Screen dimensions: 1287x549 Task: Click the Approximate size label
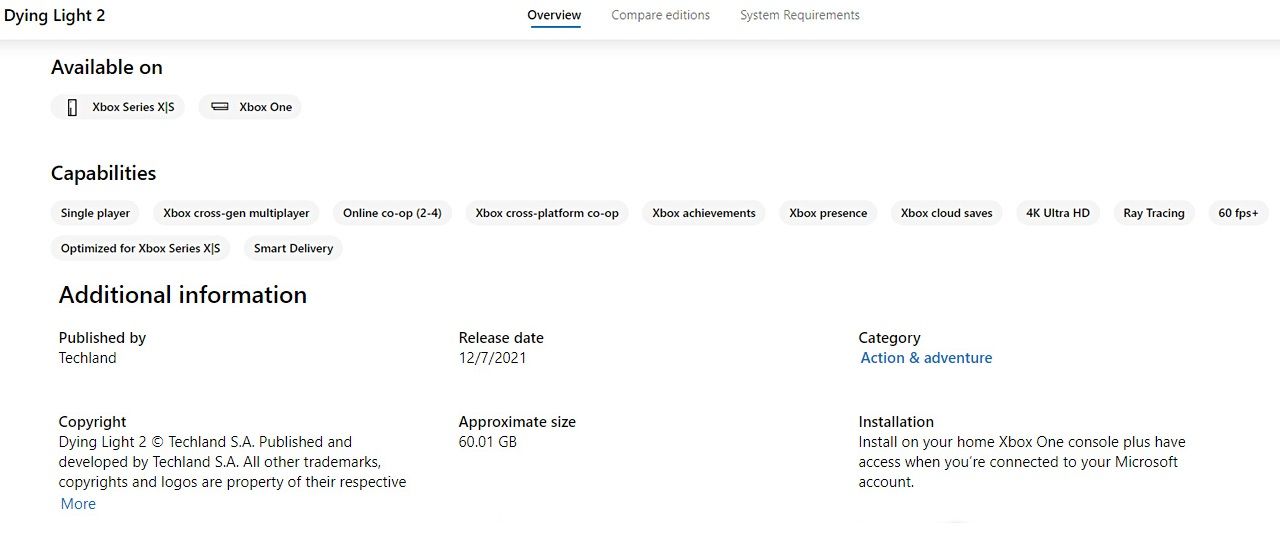(517, 422)
